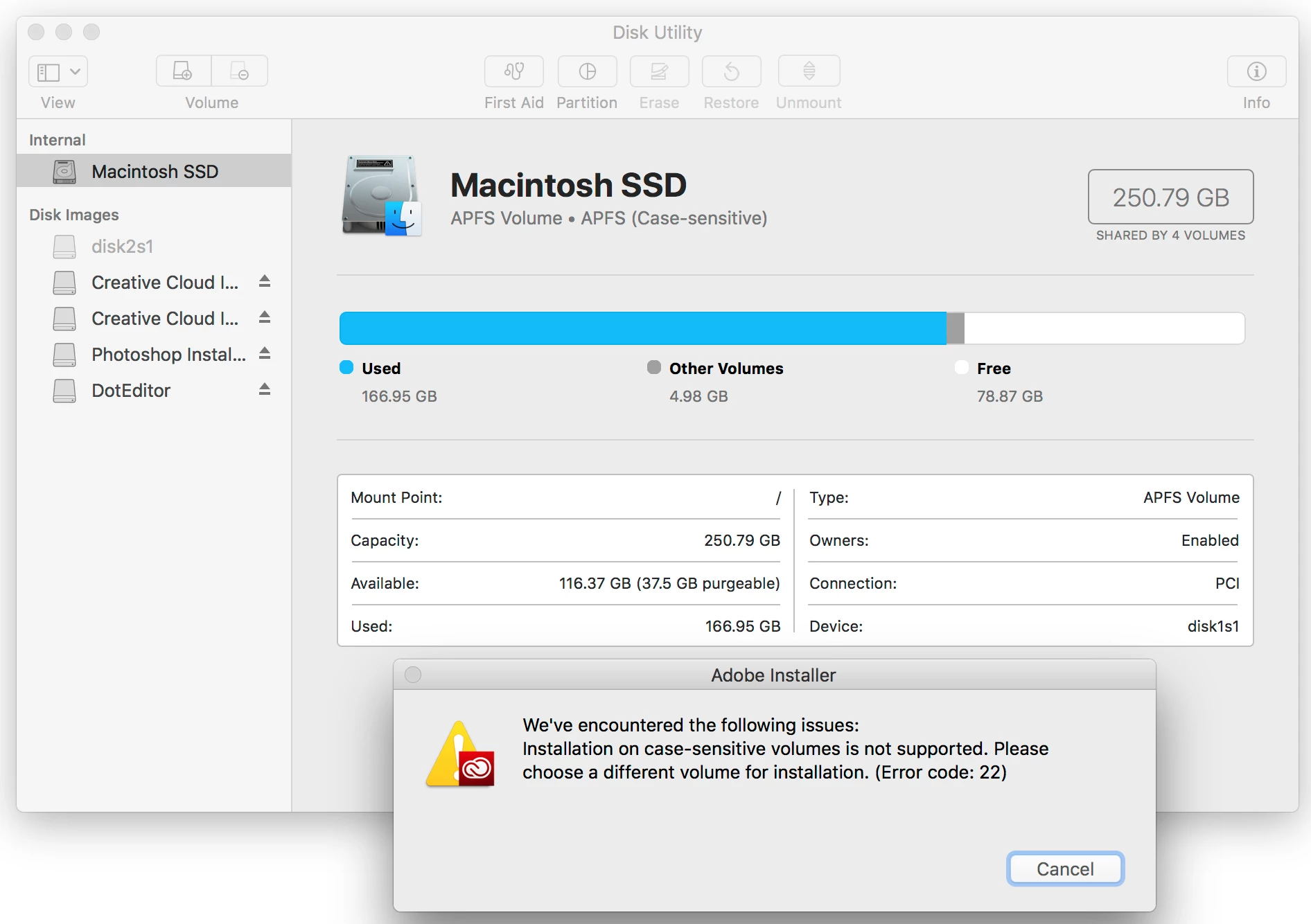The width and height of the screenshot is (1311, 924).
Task: Eject the Photoshop Install disk image
Action: point(265,353)
